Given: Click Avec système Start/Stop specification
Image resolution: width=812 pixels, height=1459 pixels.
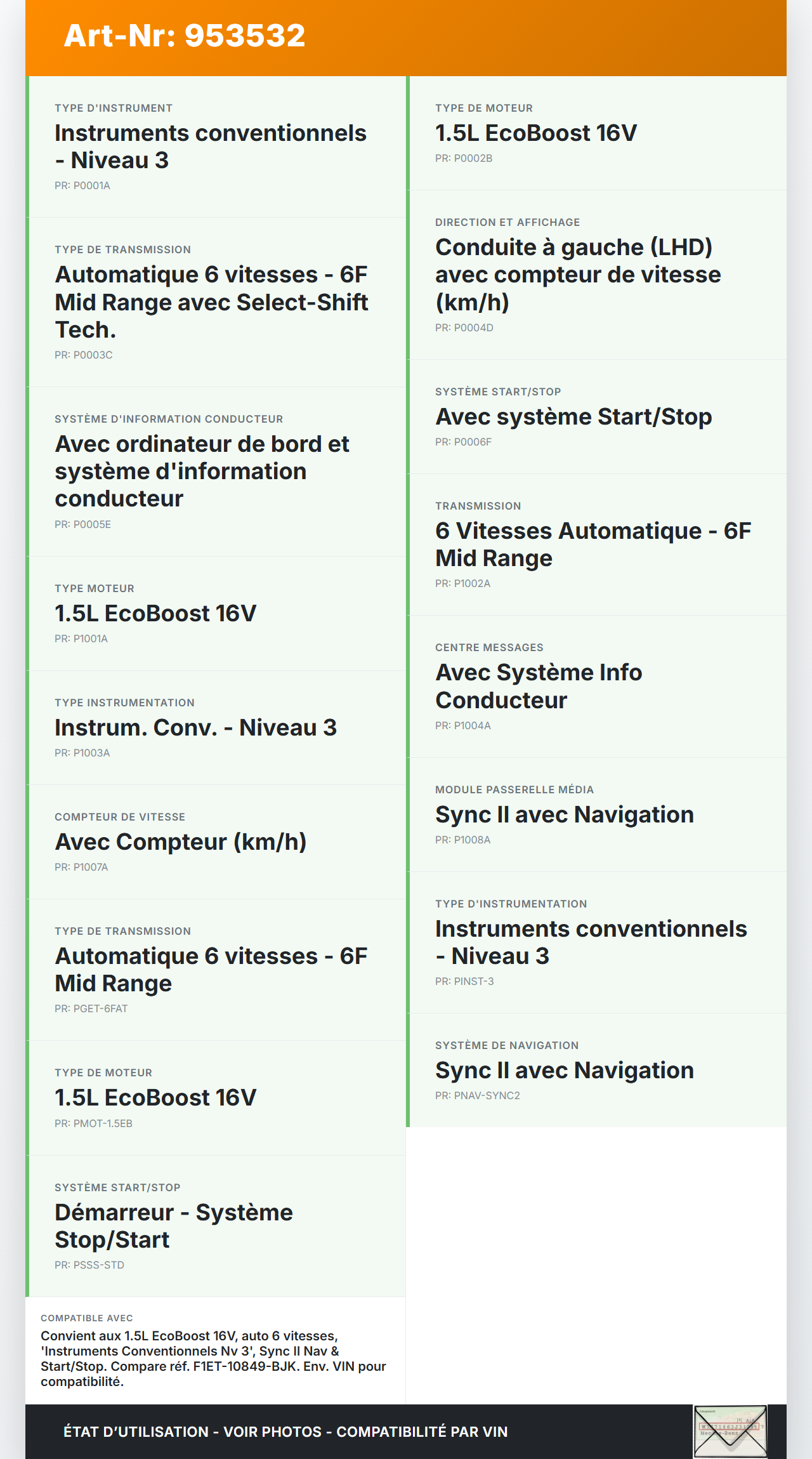Looking at the screenshot, I should tap(573, 417).
